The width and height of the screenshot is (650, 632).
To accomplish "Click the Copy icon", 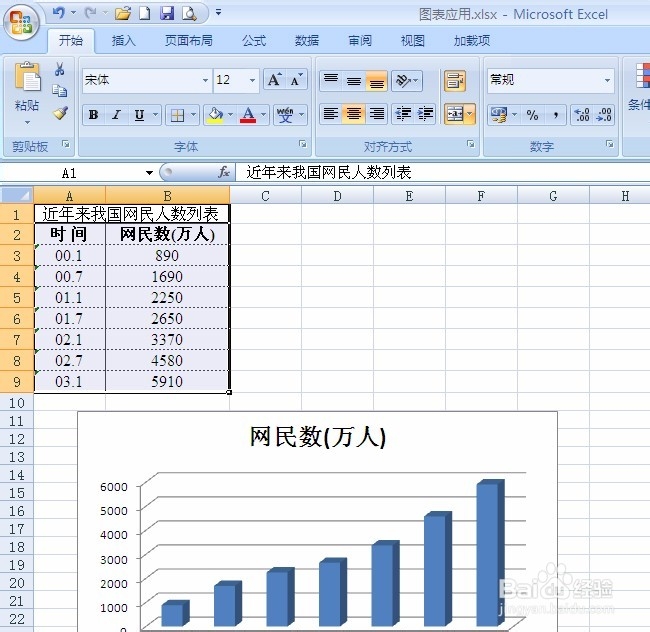I will click(60, 90).
